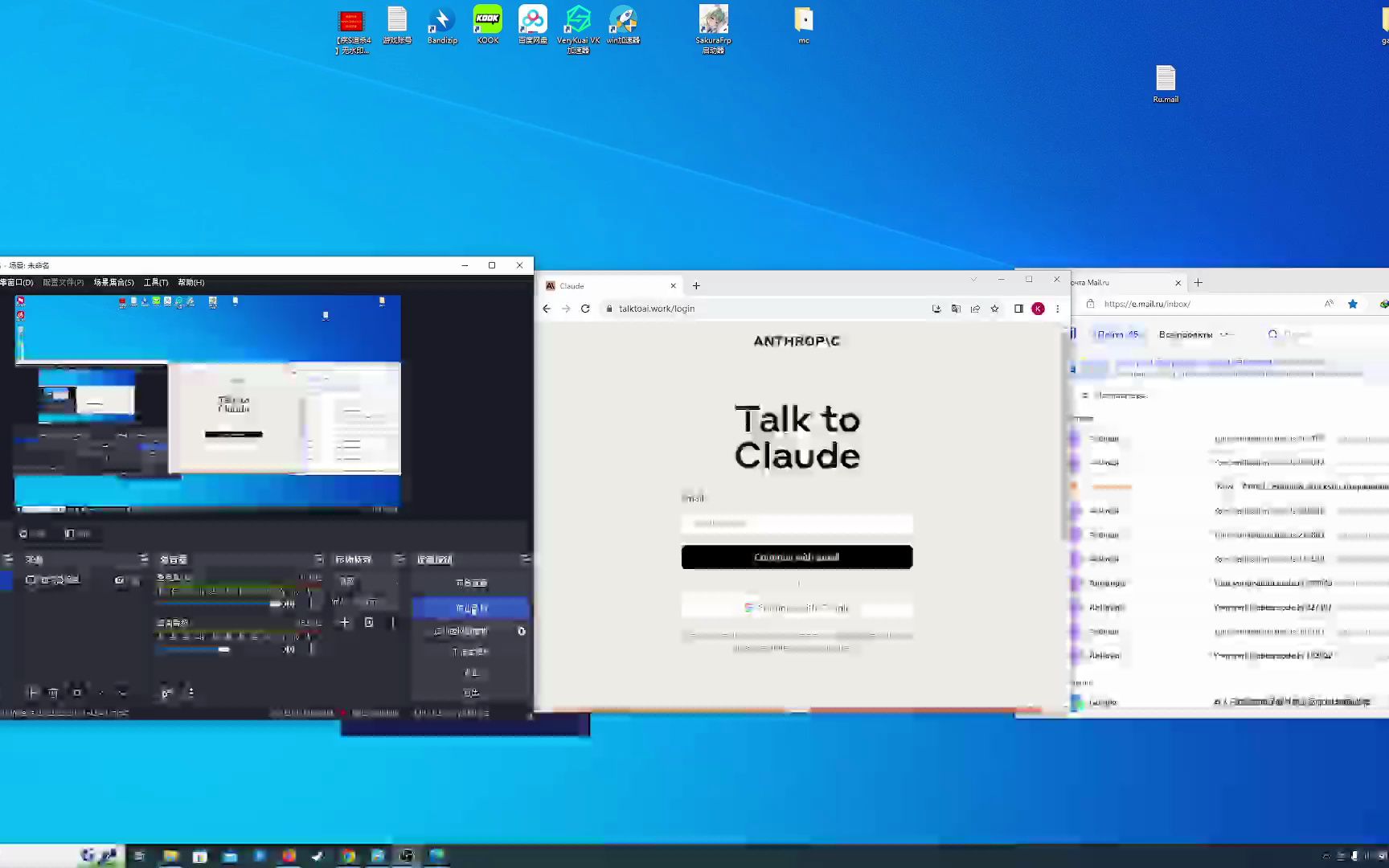Viewport: 1389px width, 868px height.
Task: Select Почта 45 tab in Mail.ru
Action: [x=1117, y=334]
